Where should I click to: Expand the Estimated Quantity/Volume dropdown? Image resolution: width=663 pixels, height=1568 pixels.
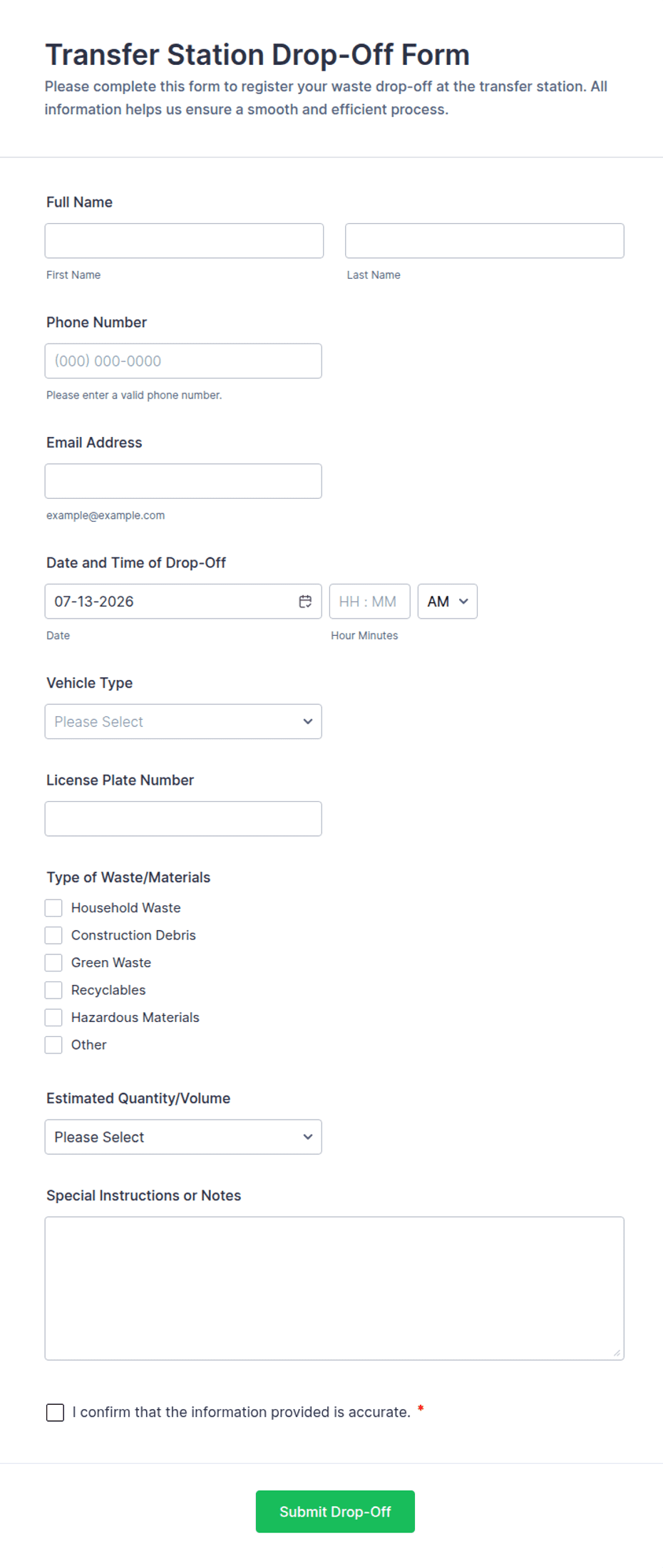pyautogui.click(x=183, y=1137)
